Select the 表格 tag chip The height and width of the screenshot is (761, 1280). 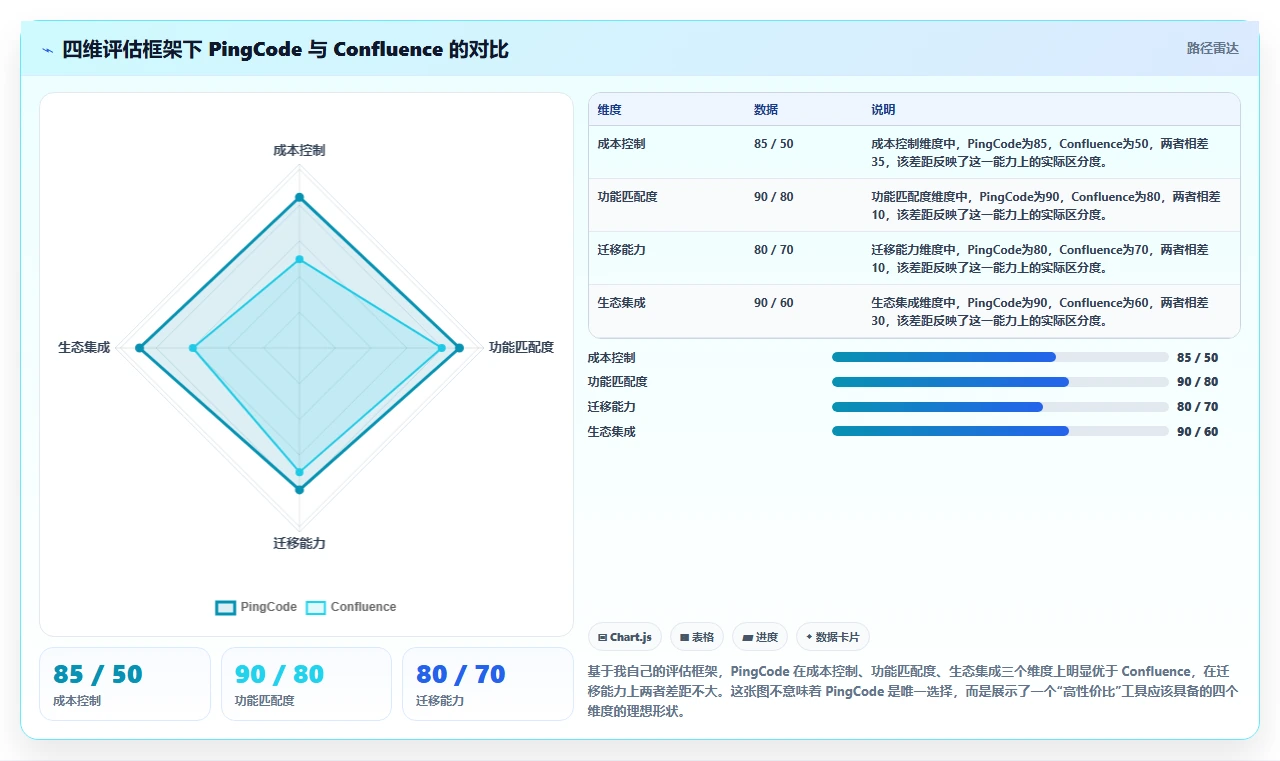697,637
